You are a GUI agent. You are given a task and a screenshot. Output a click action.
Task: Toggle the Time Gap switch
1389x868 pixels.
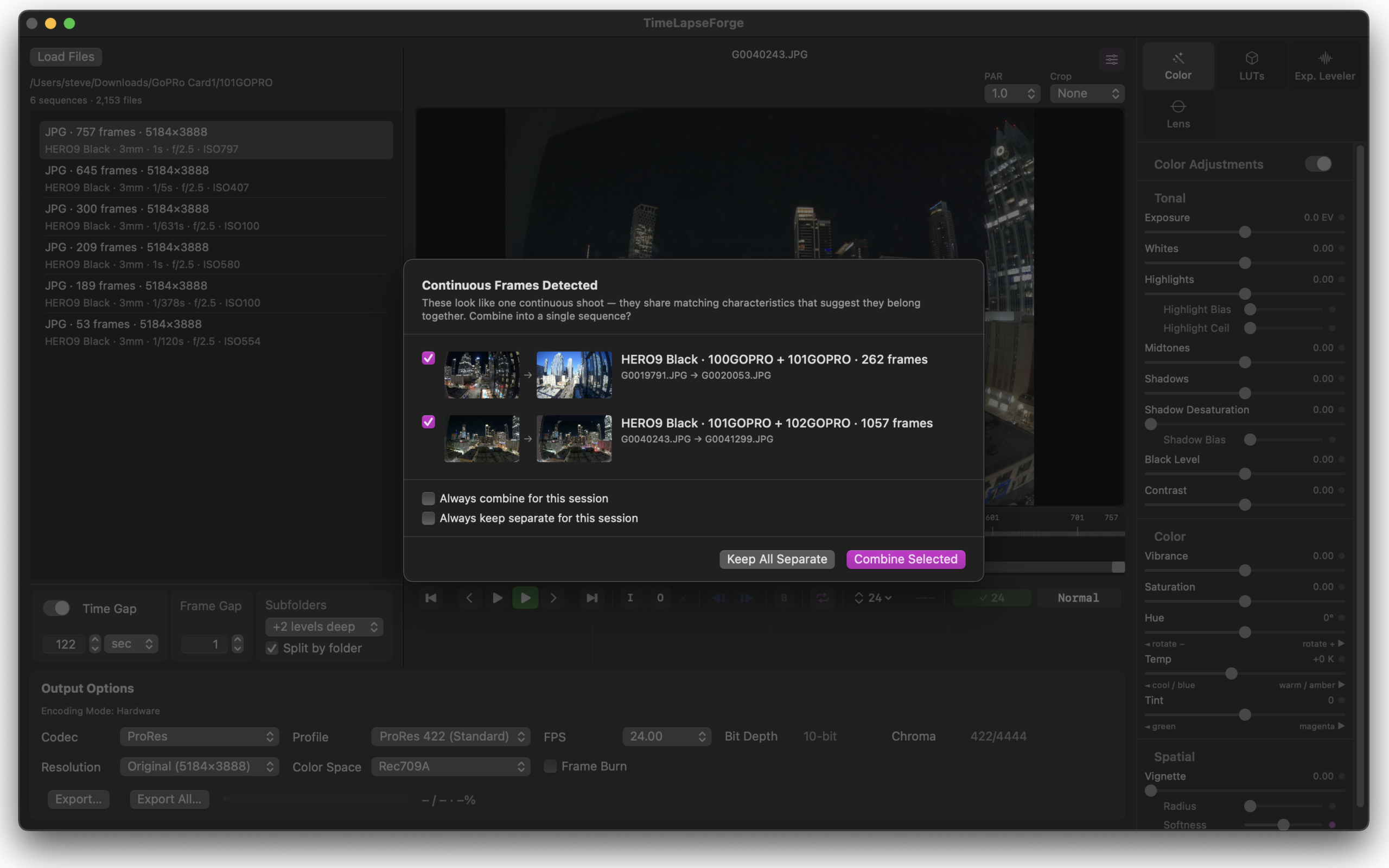[x=56, y=608]
